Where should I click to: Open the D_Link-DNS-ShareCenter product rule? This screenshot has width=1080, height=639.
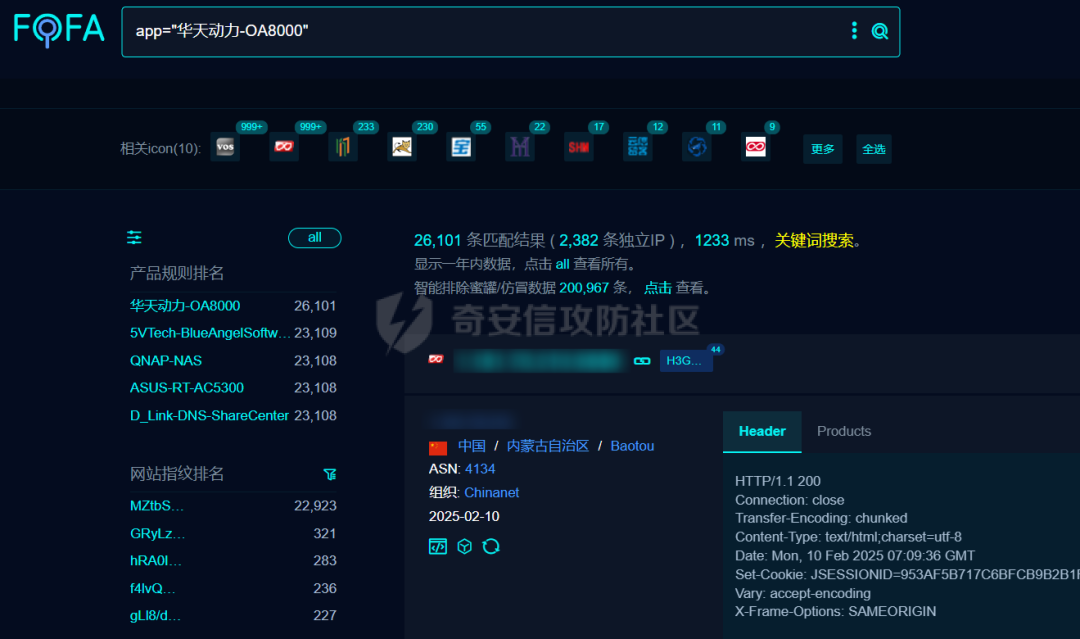pos(209,416)
